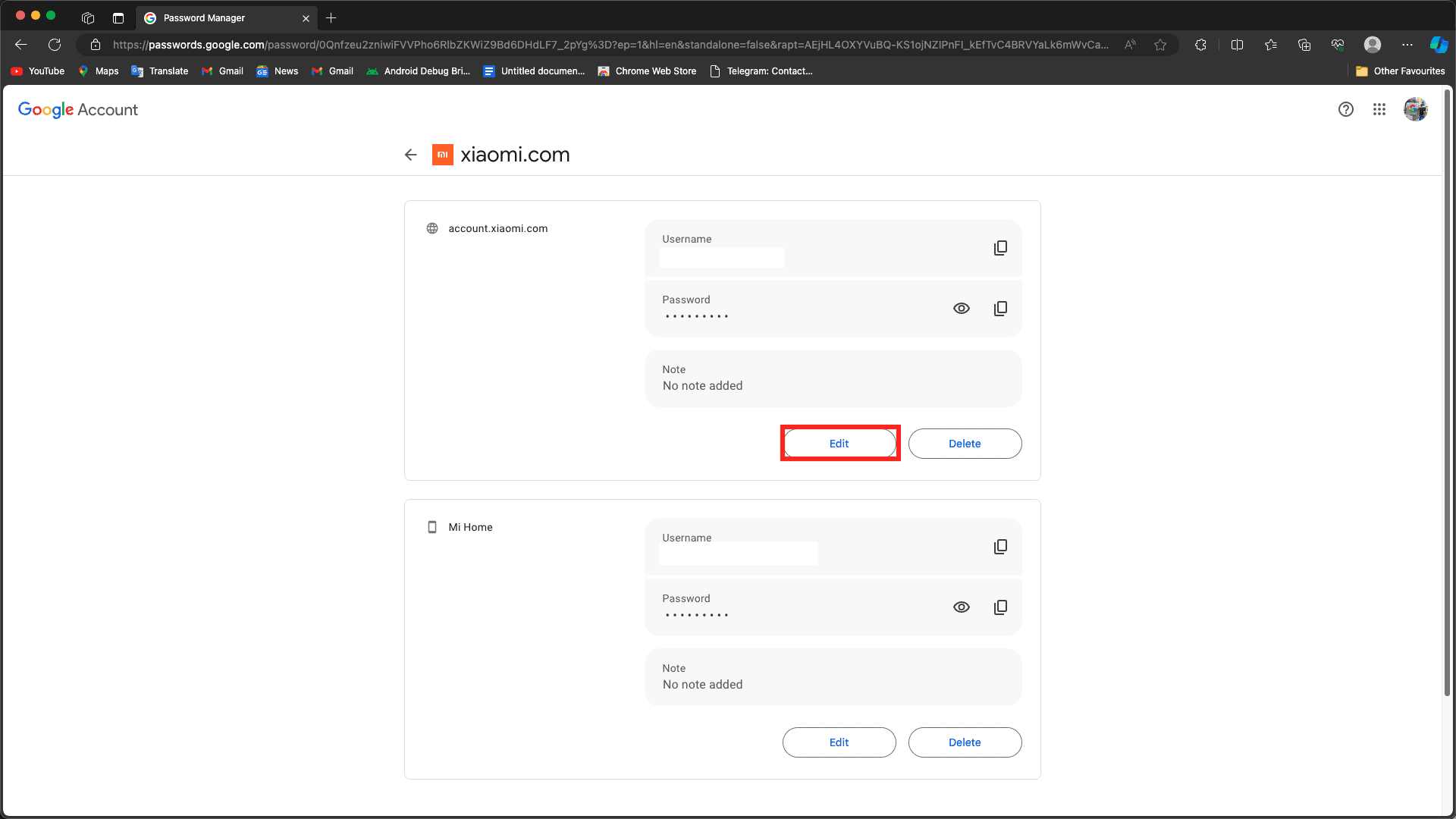Open the Other Favourites folder
The height and width of the screenshot is (819, 1456).
click(1400, 71)
